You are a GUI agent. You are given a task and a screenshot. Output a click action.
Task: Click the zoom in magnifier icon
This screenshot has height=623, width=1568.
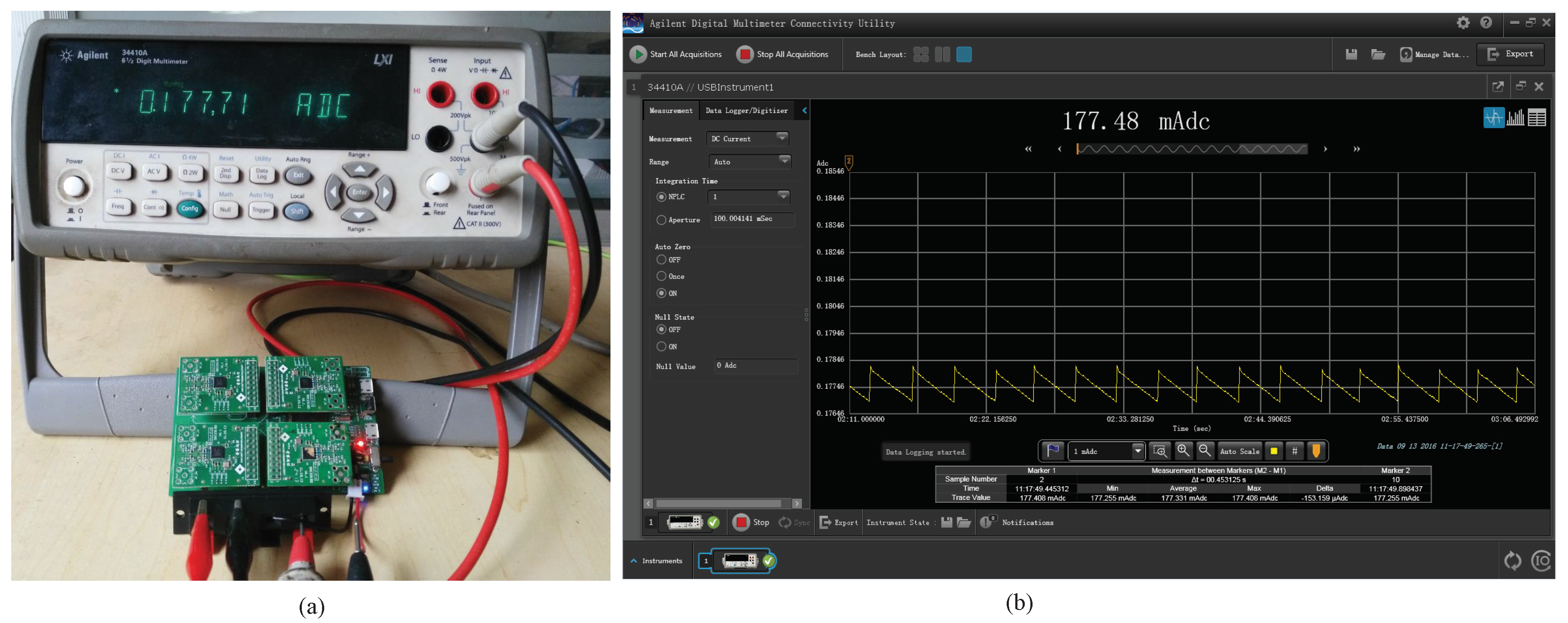(x=1183, y=451)
